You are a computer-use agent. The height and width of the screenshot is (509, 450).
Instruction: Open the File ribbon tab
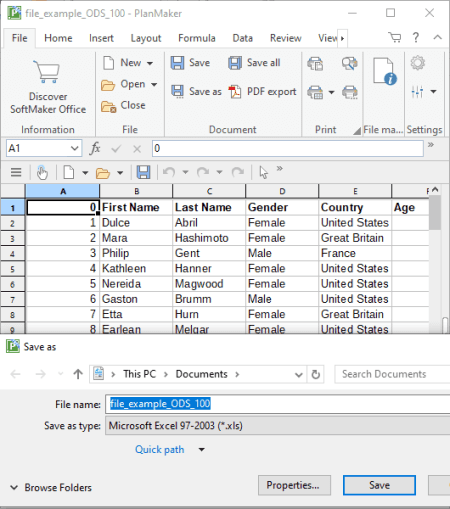click(x=19, y=38)
